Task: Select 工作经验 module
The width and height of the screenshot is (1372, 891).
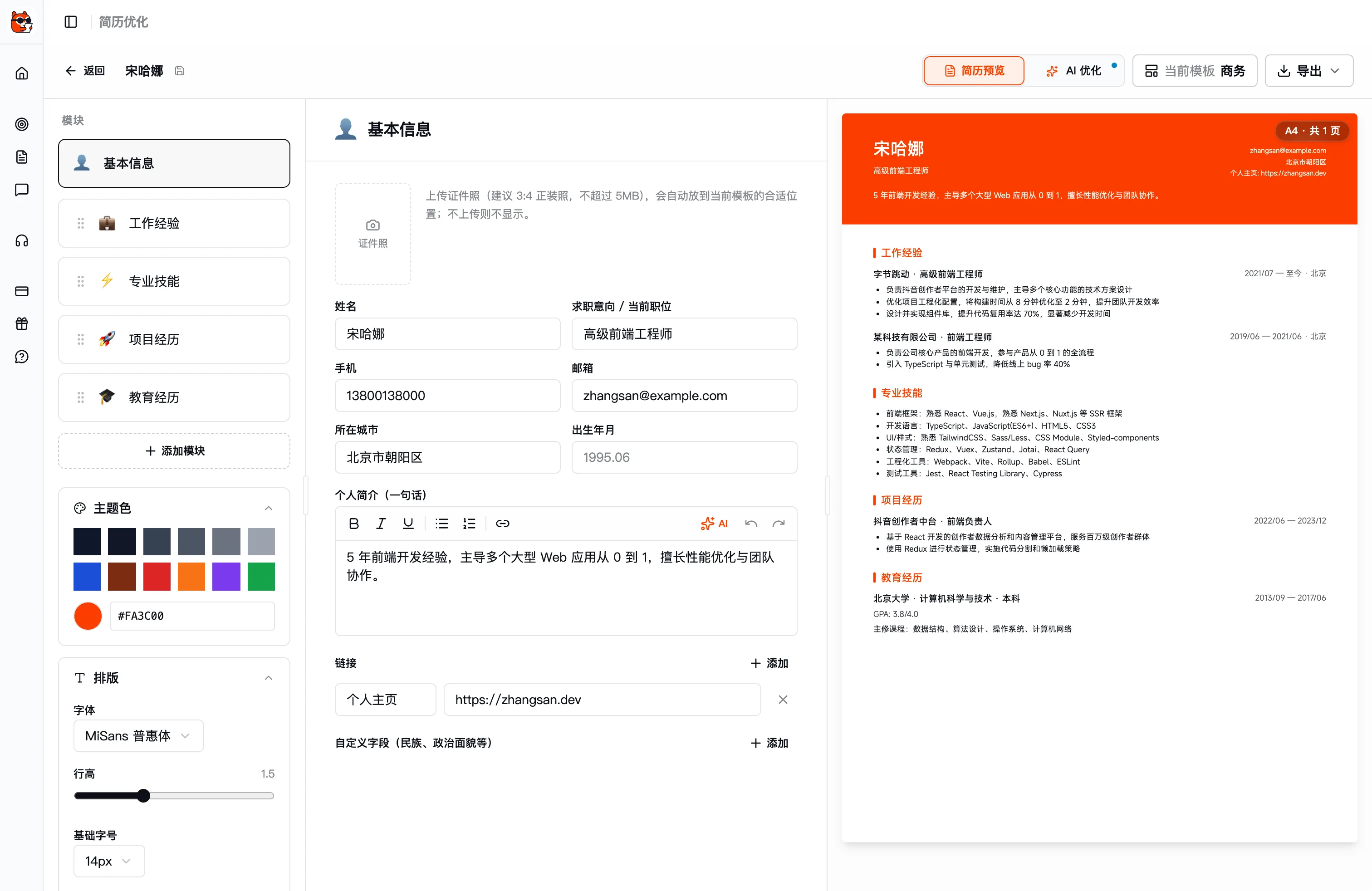Action: (x=174, y=223)
